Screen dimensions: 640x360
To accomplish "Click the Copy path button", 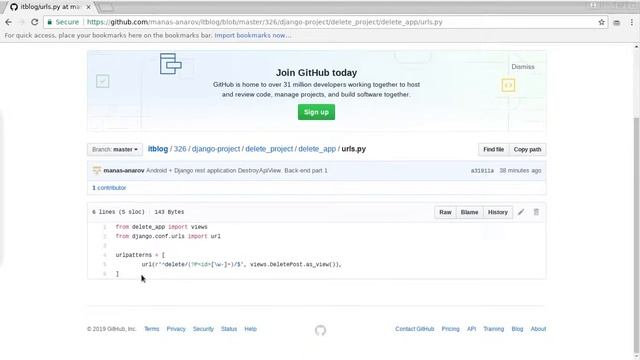I will click(527, 149).
